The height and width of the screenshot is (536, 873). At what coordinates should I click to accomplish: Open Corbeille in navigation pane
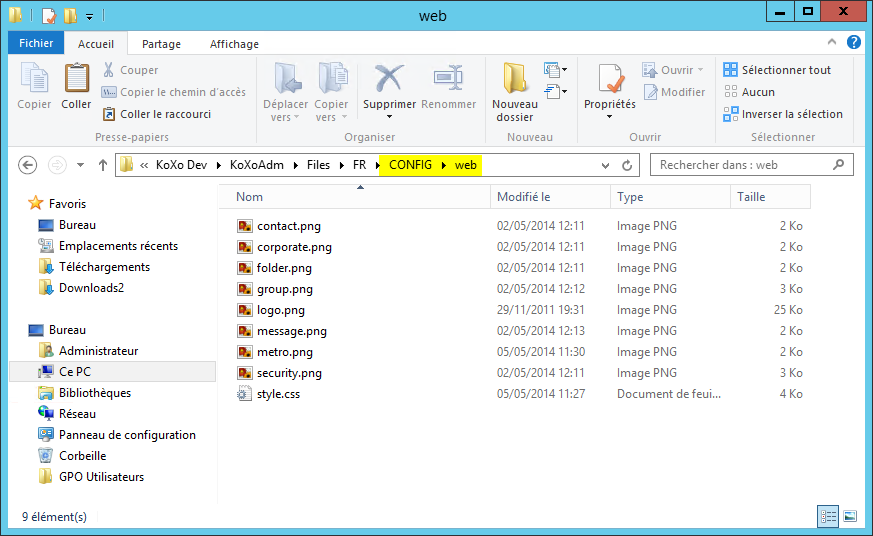click(x=82, y=456)
